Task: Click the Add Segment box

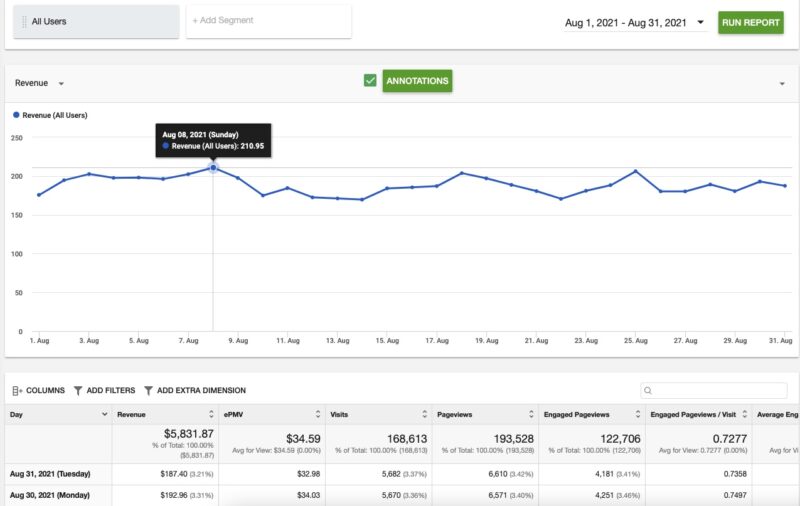Action: 268,21
